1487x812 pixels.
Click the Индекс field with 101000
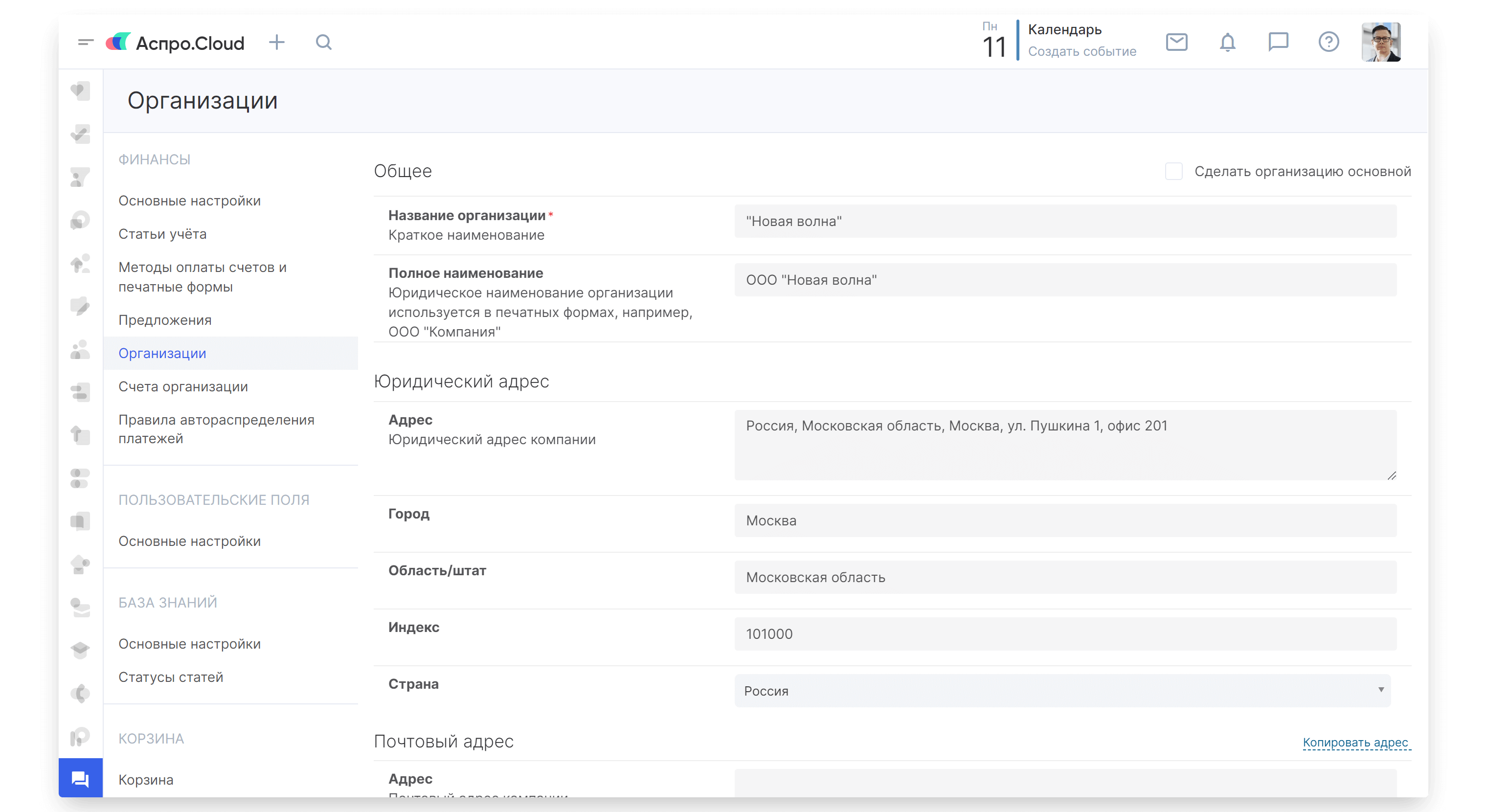1065,633
